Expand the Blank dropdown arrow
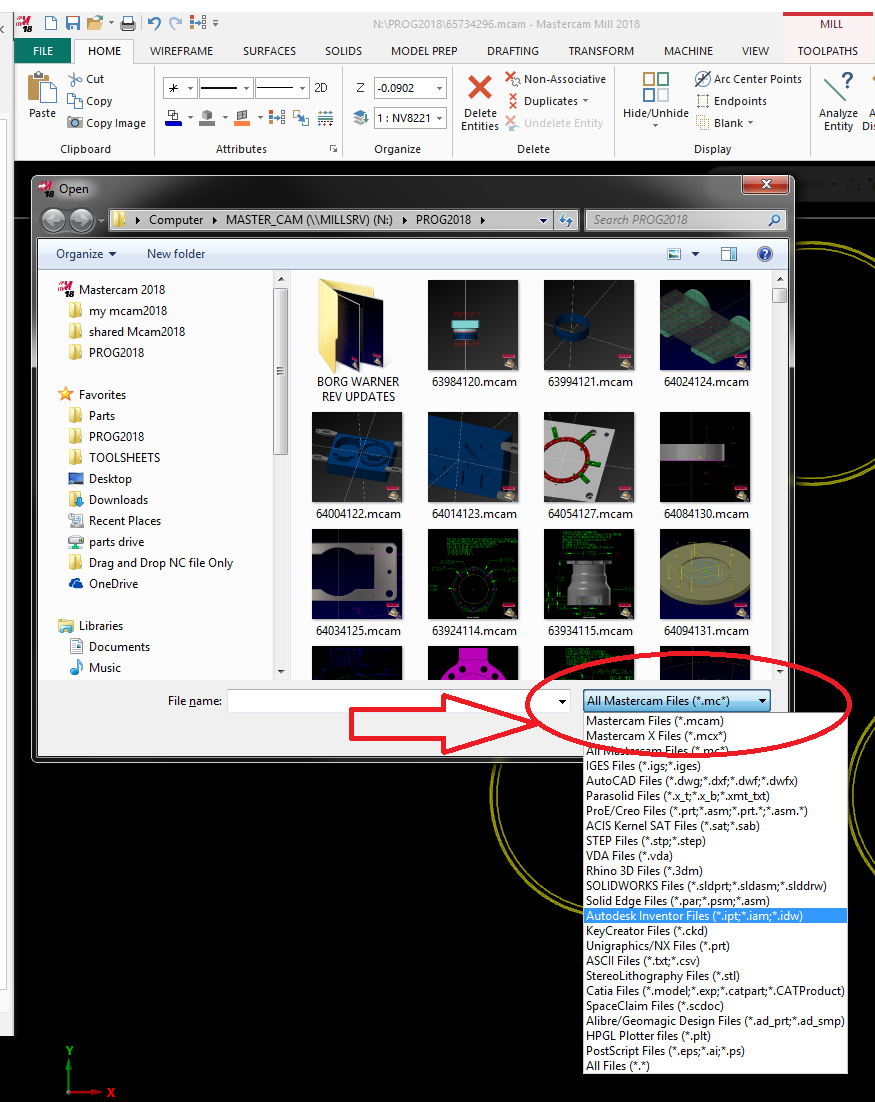The width and height of the screenshot is (875, 1102). [x=751, y=123]
